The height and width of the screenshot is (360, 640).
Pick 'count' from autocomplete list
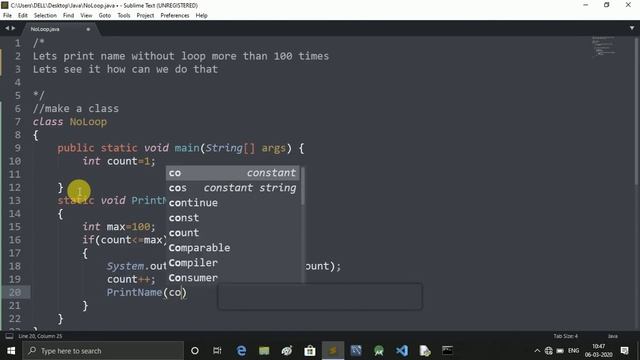click(233, 233)
